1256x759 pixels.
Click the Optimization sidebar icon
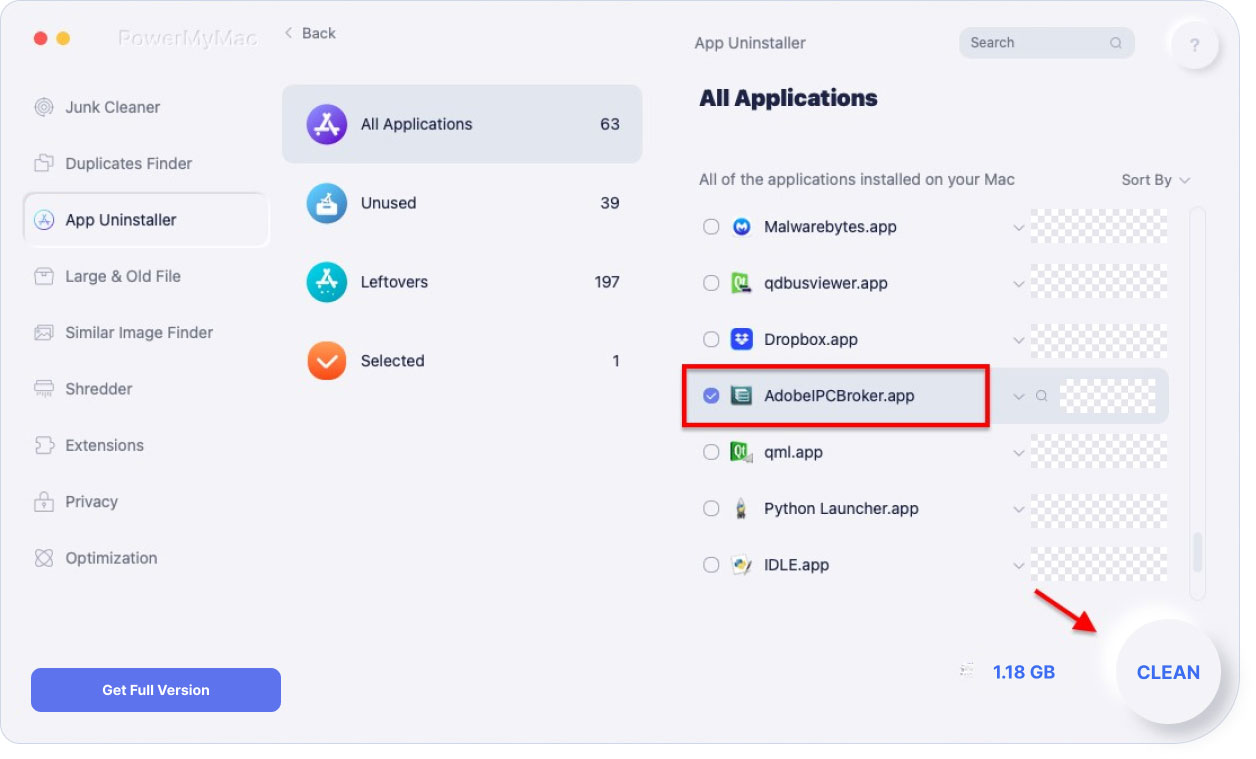[44, 558]
